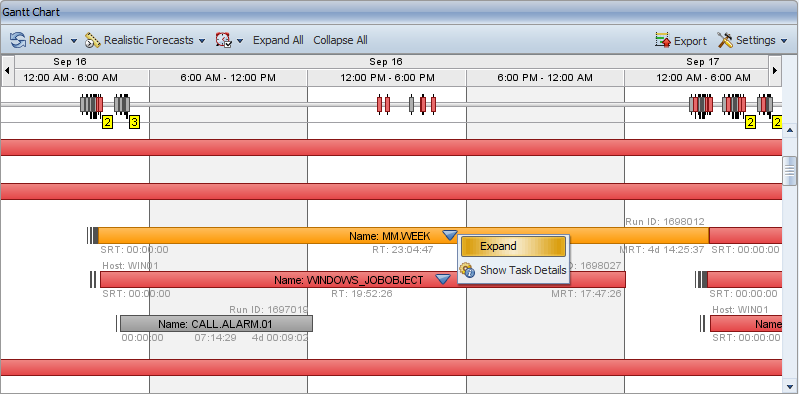
Task: Click the Run ID: 1698012 label
Action: 665,222
